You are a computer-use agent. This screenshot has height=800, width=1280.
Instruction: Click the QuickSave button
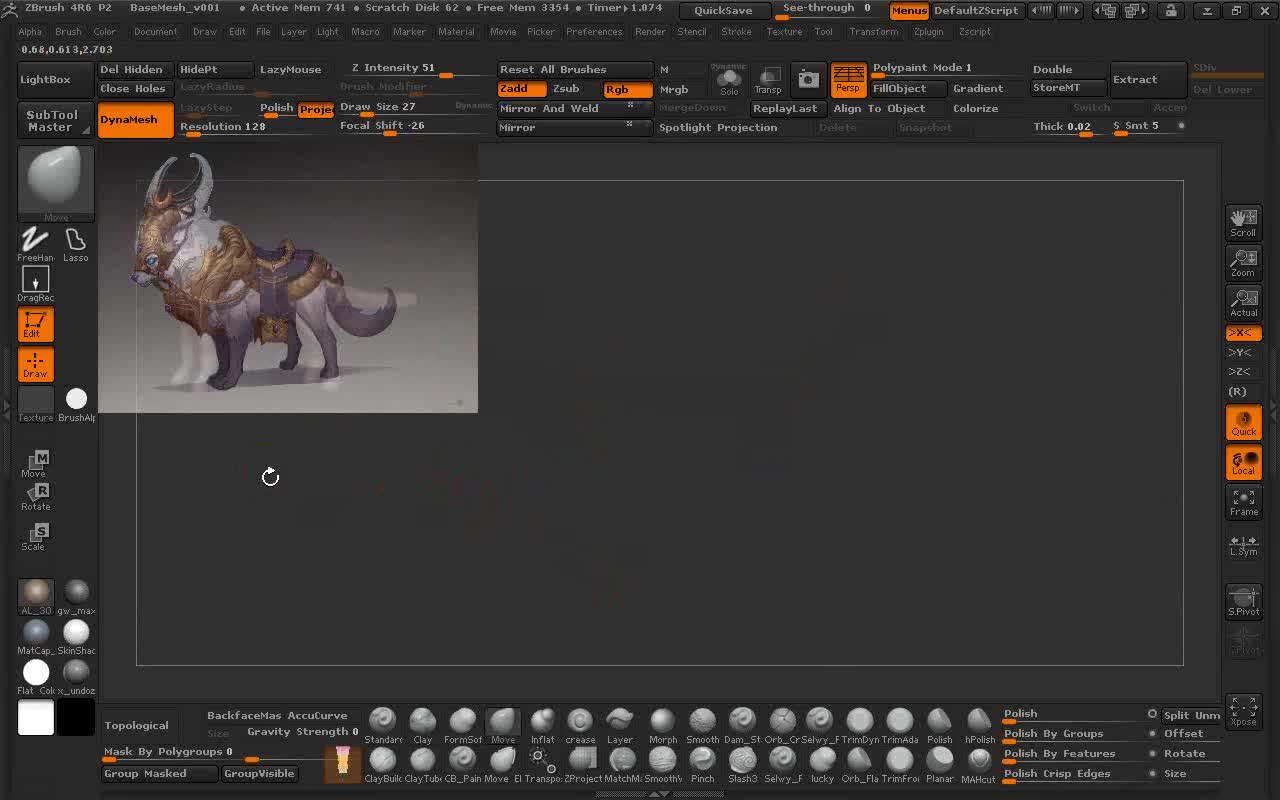(x=724, y=10)
